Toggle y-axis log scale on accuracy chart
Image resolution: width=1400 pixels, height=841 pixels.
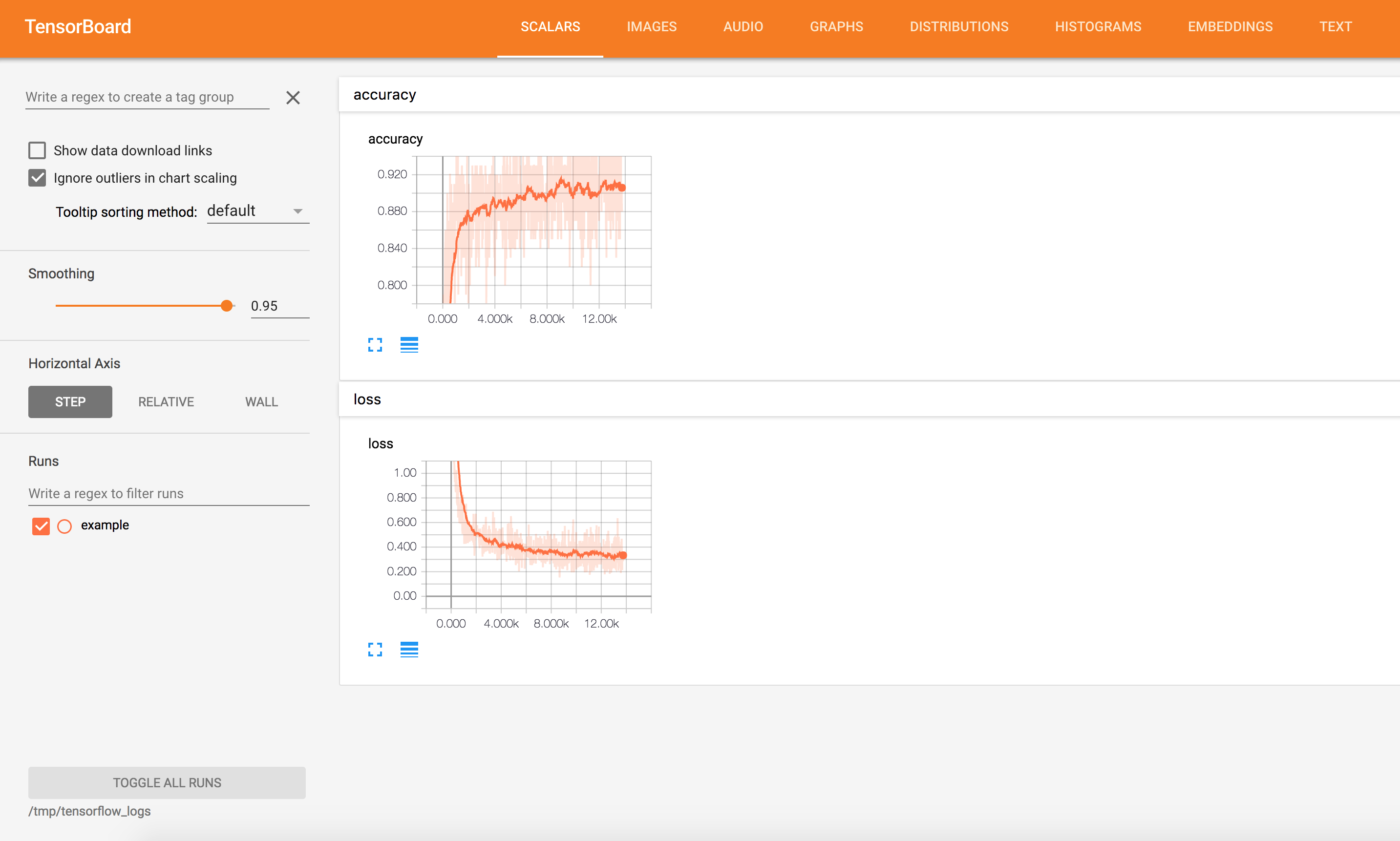tap(409, 345)
